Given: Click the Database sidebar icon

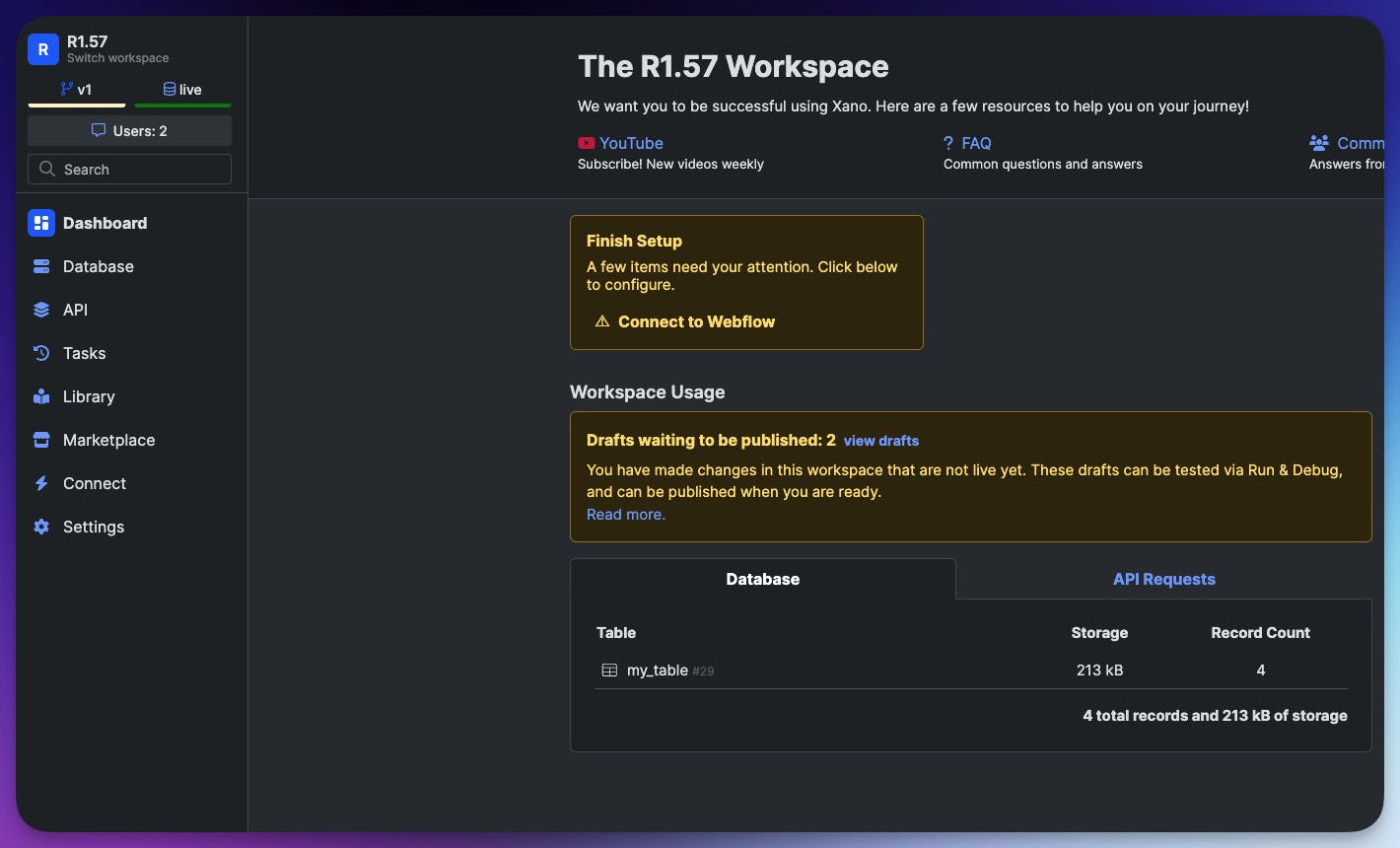Looking at the screenshot, I should (41, 266).
